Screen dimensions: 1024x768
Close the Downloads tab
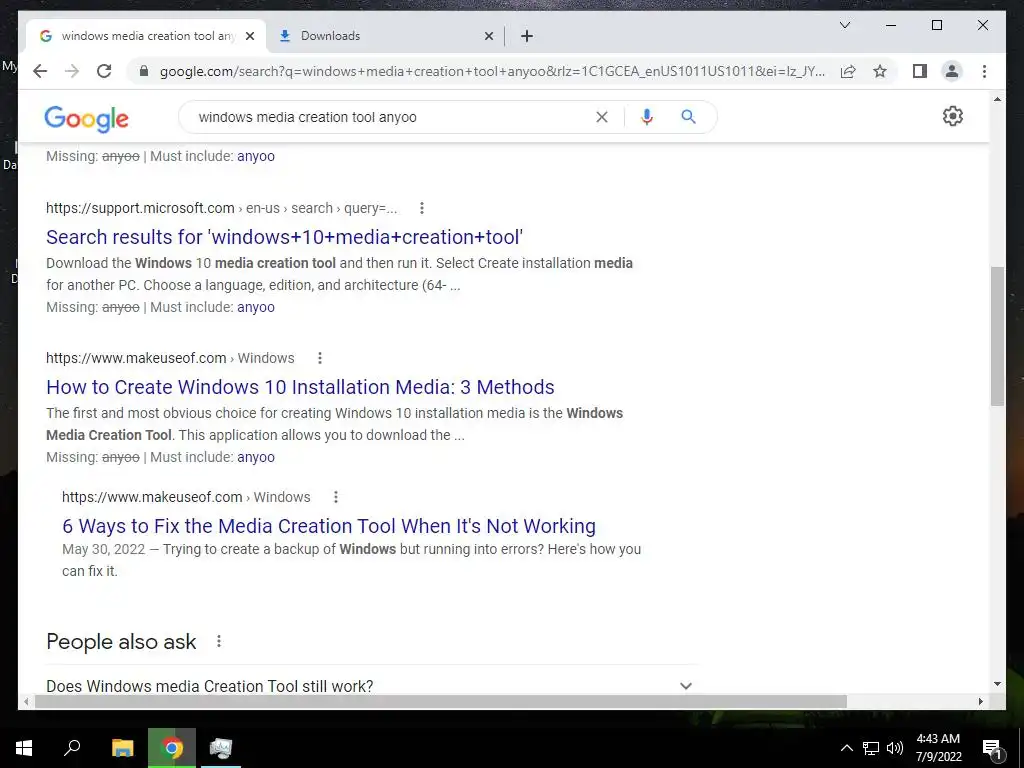(x=488, y=37)
